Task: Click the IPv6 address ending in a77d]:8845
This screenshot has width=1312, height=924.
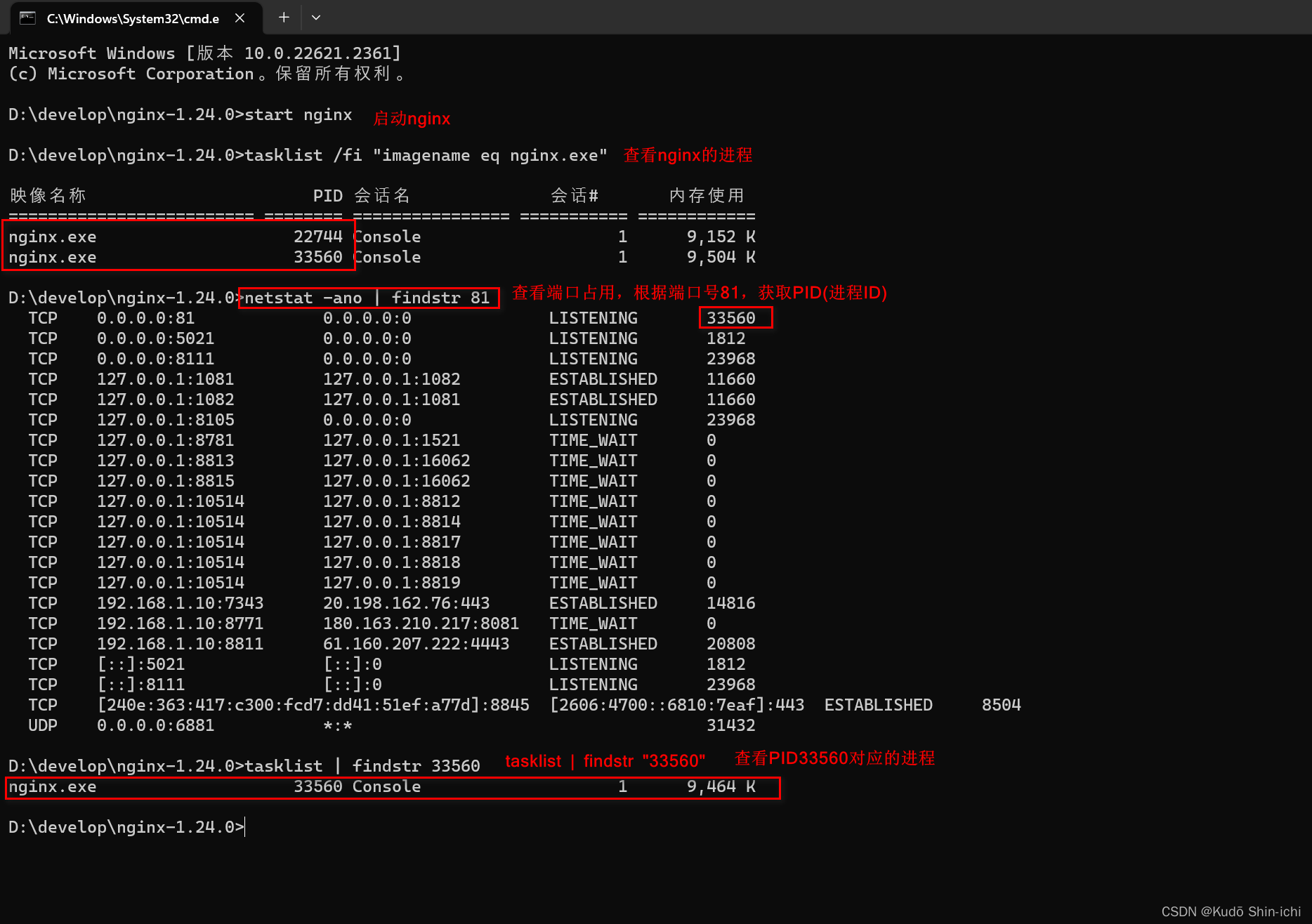Action: [x=313, y=705]
